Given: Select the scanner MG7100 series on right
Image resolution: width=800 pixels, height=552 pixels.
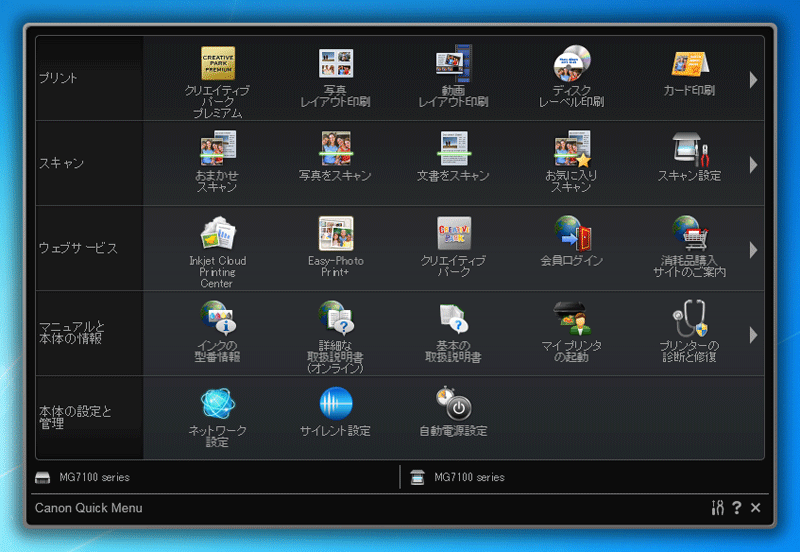Looking at the screenshot, I should 458,478.
